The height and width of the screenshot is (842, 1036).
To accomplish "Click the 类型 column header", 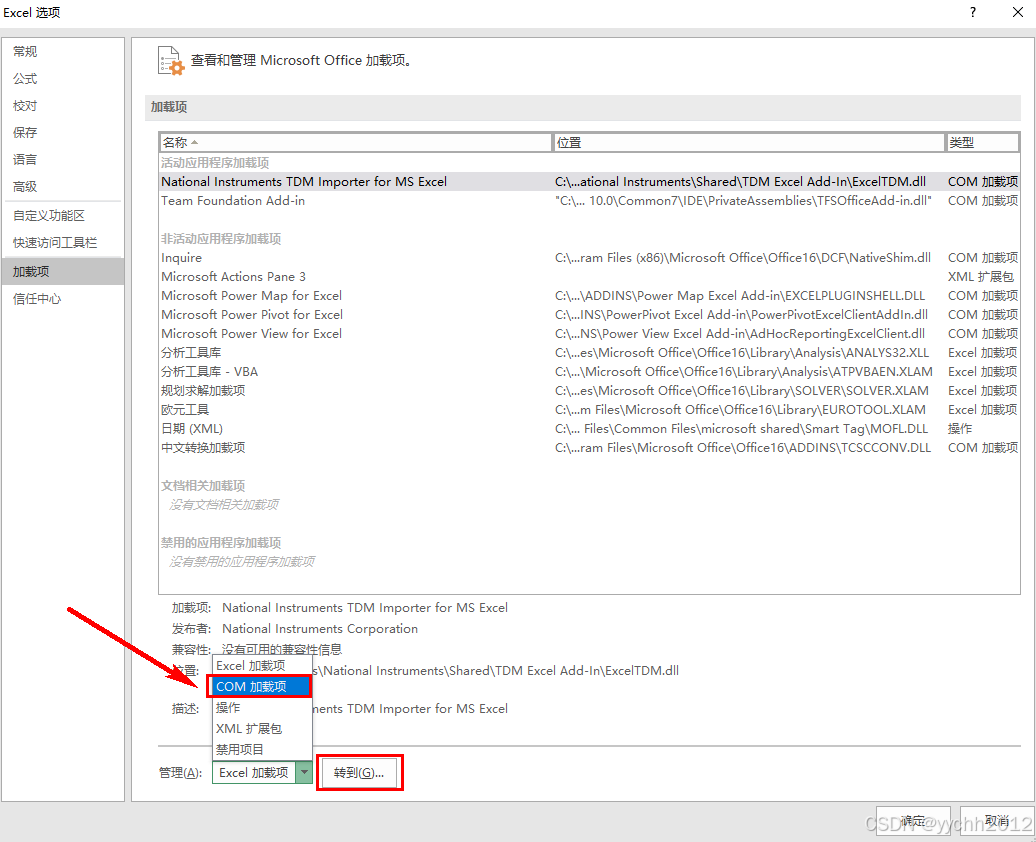I will click(982, 142).
